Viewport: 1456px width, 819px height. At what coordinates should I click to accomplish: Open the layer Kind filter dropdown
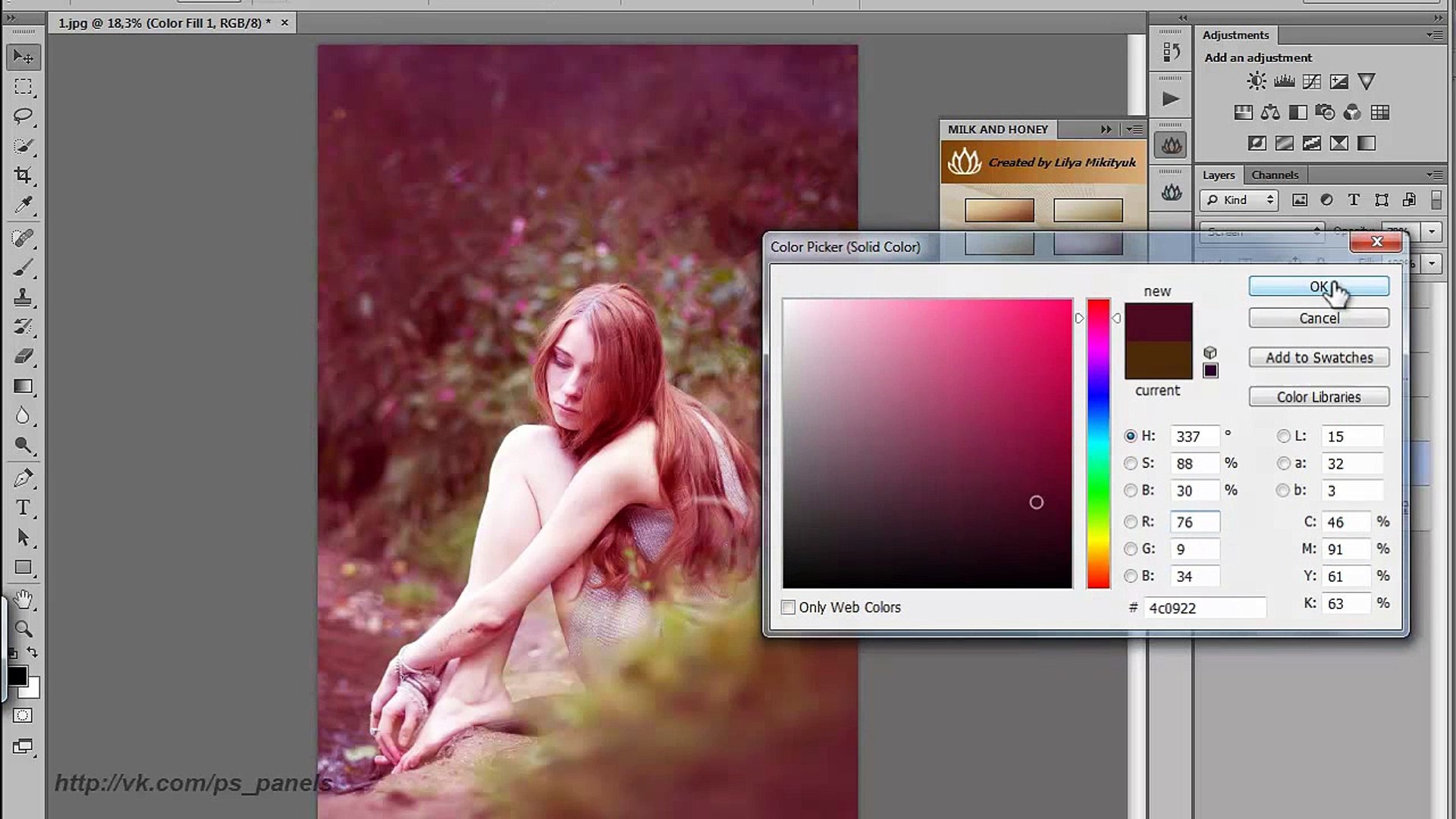point(1239,200)
